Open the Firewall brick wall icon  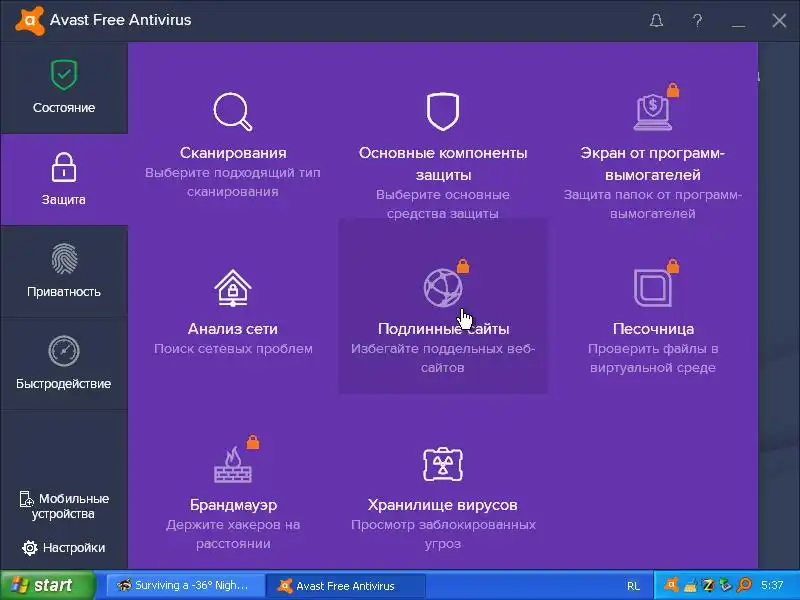click(233, 464)
